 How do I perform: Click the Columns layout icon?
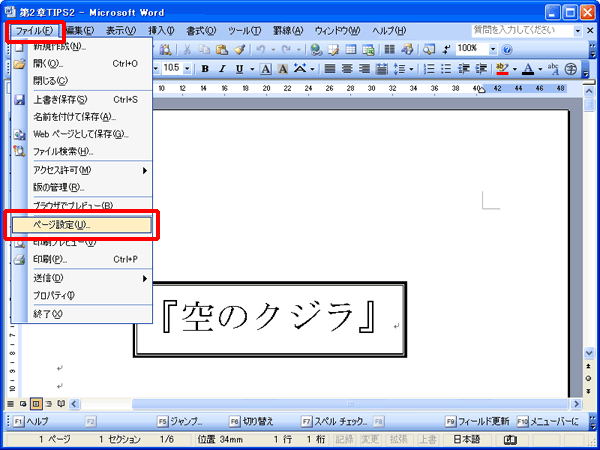pyautogui.click(x=390, y=49)
